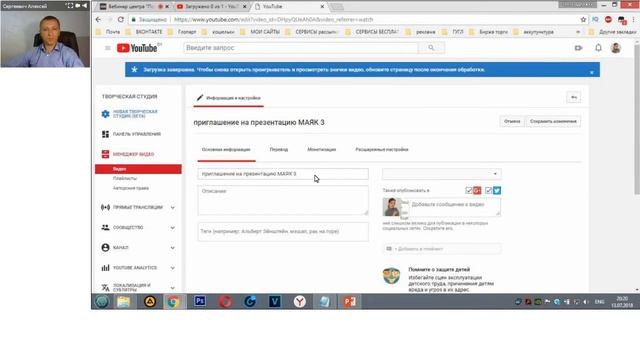
Task: Open the Playlists sidebar link
Action: (125, 178)
